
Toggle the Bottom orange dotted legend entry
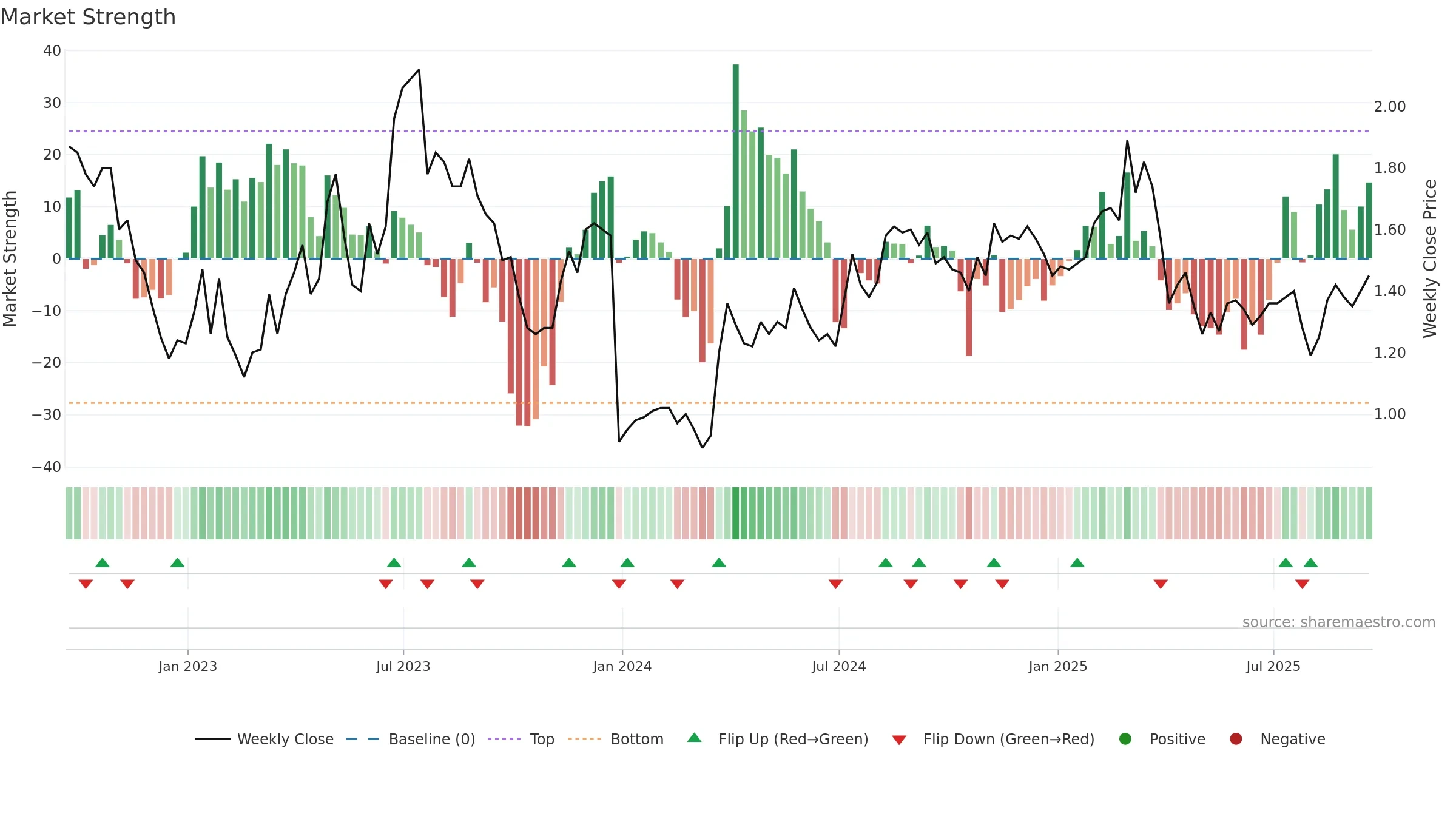coord(616,739)
